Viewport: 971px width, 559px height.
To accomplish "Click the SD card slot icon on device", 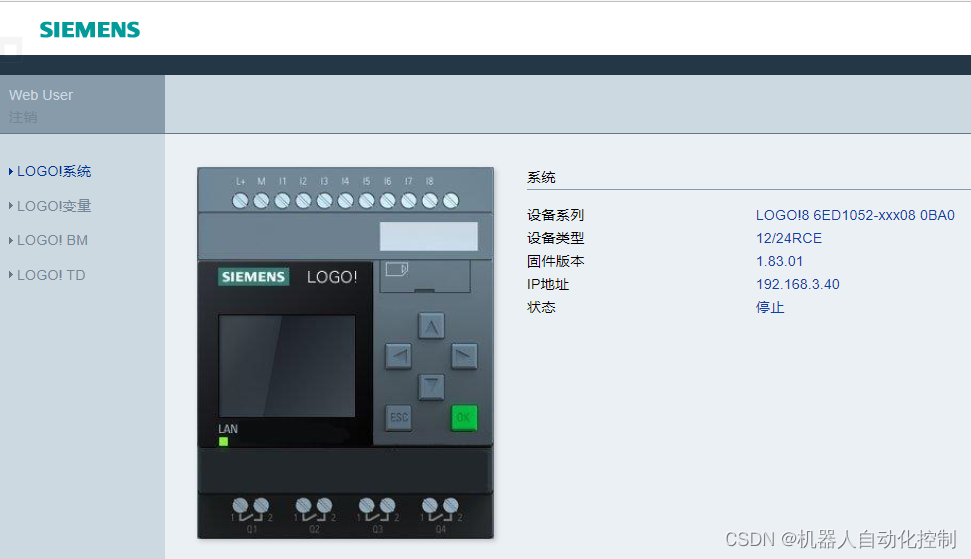I will point(396,269).
